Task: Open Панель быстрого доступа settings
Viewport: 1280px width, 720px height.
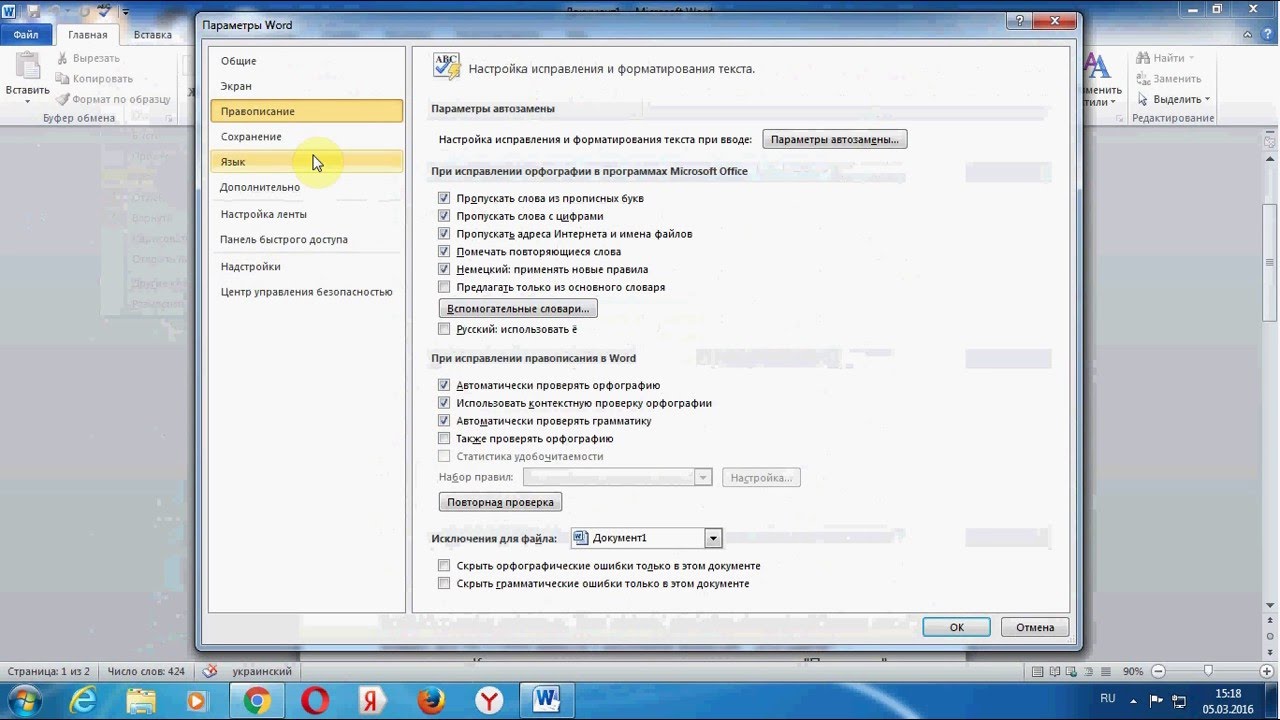Action: click(307, 239)
